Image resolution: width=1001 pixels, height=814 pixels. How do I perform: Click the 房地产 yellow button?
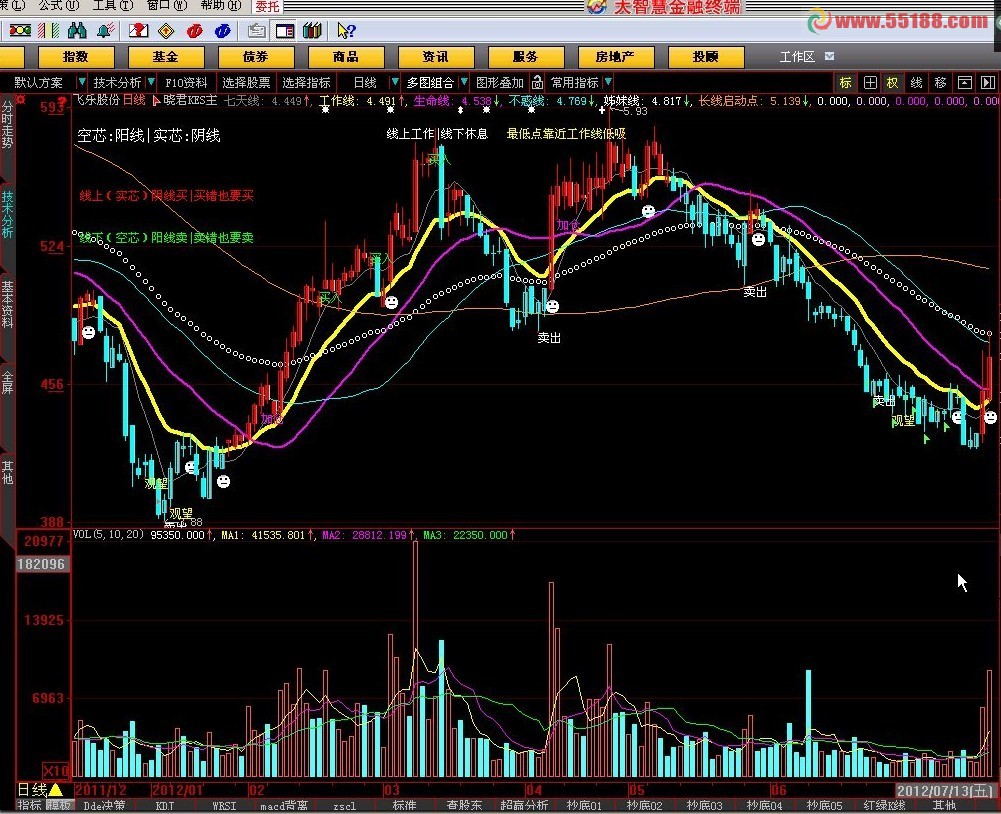(x=616, y=57)
